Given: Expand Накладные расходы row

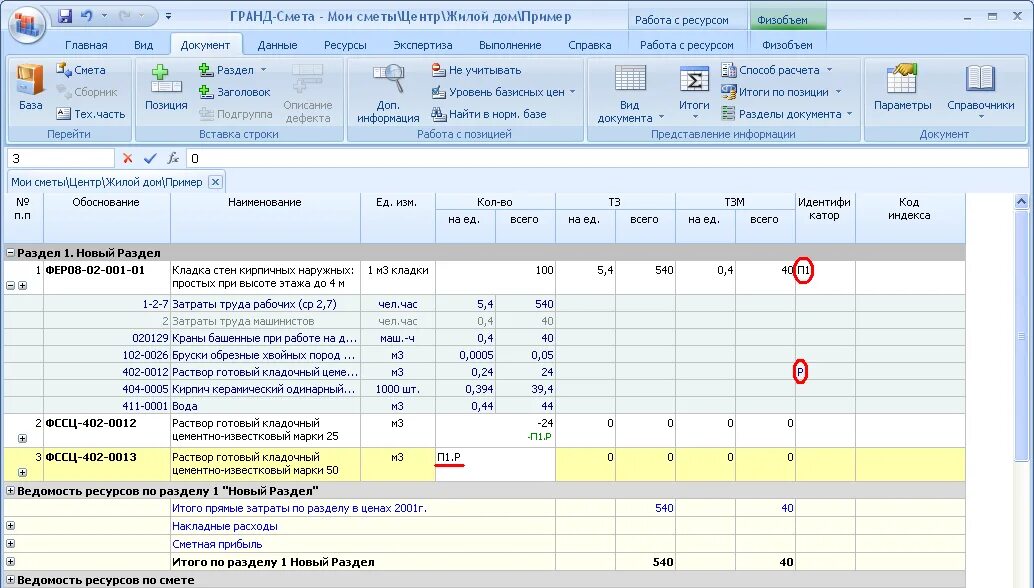Looking at the screenshot, I should 10,525.
